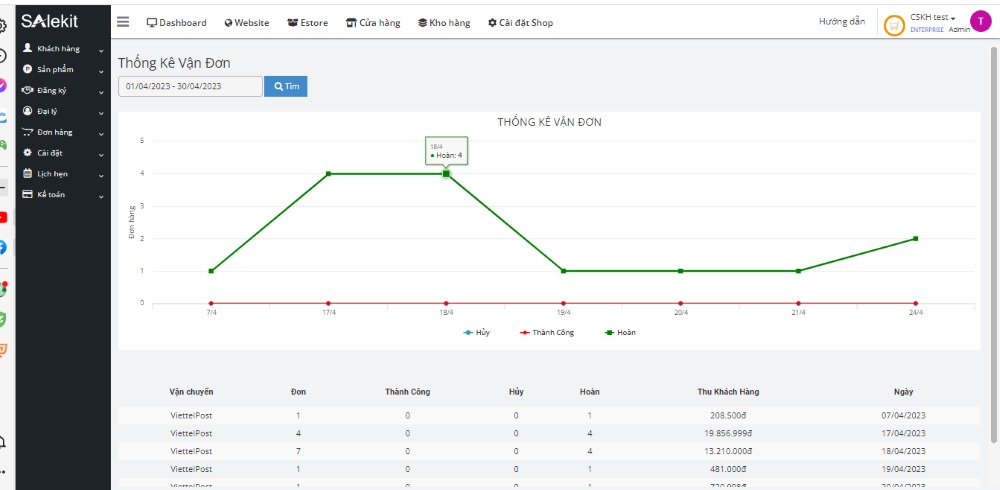Click the purple T user avatar
The image size is (1000, 490).
click(981, 22)
